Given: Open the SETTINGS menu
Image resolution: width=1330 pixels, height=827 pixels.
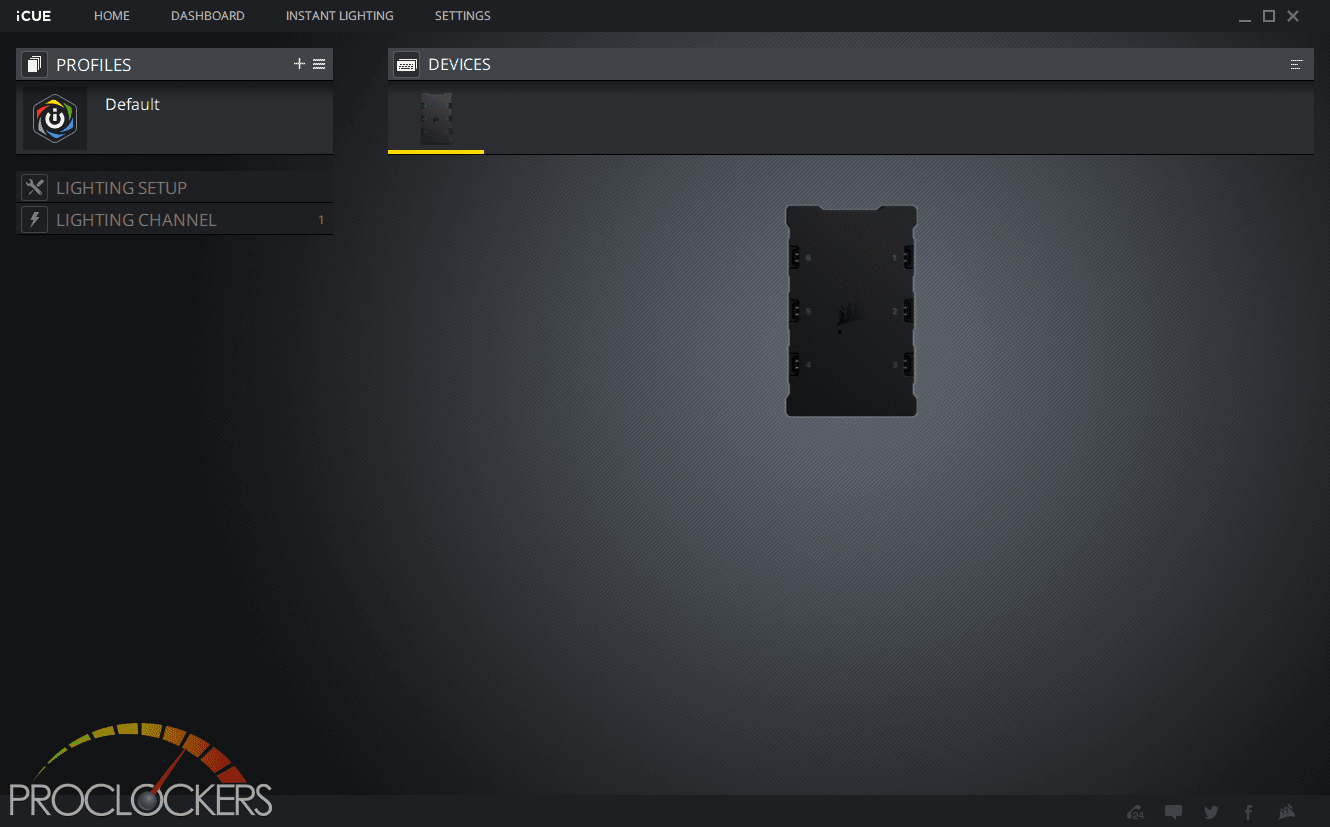Looking at the screenshot, I should (463, 16).
